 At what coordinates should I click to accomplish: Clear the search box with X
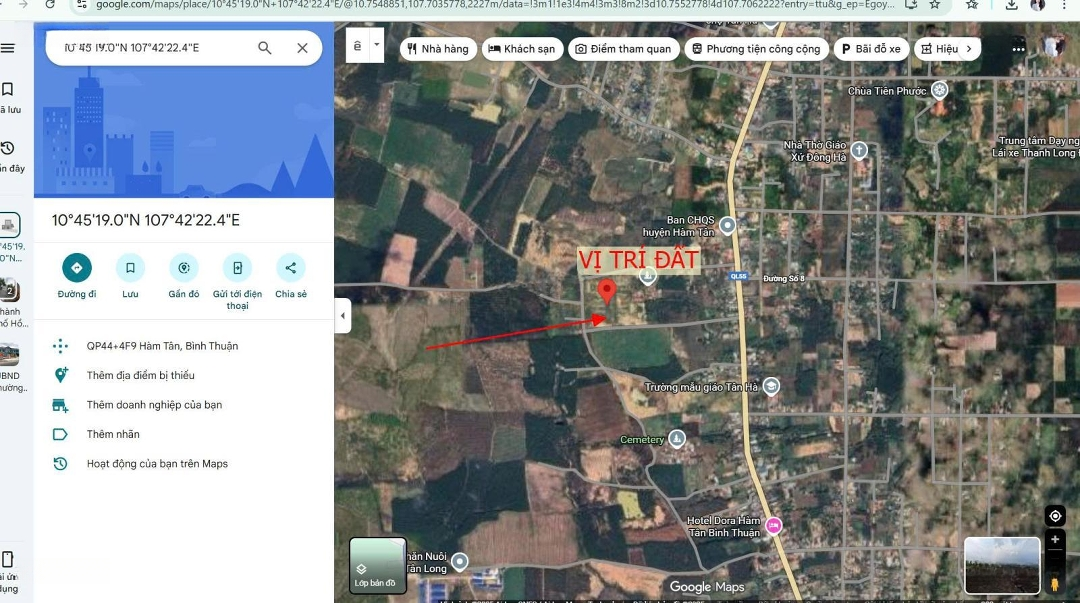pyautogui.click(x=302, y=48)
